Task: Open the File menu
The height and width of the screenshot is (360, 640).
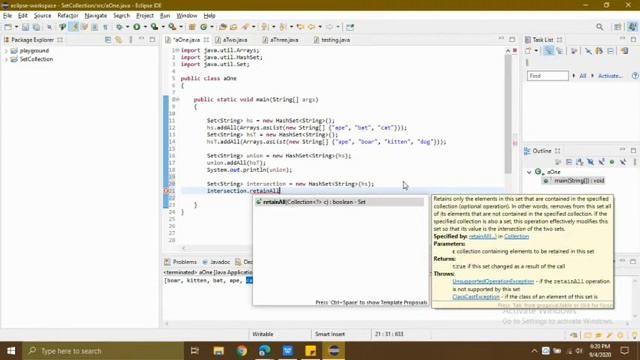Action: [x=7, y=16]
